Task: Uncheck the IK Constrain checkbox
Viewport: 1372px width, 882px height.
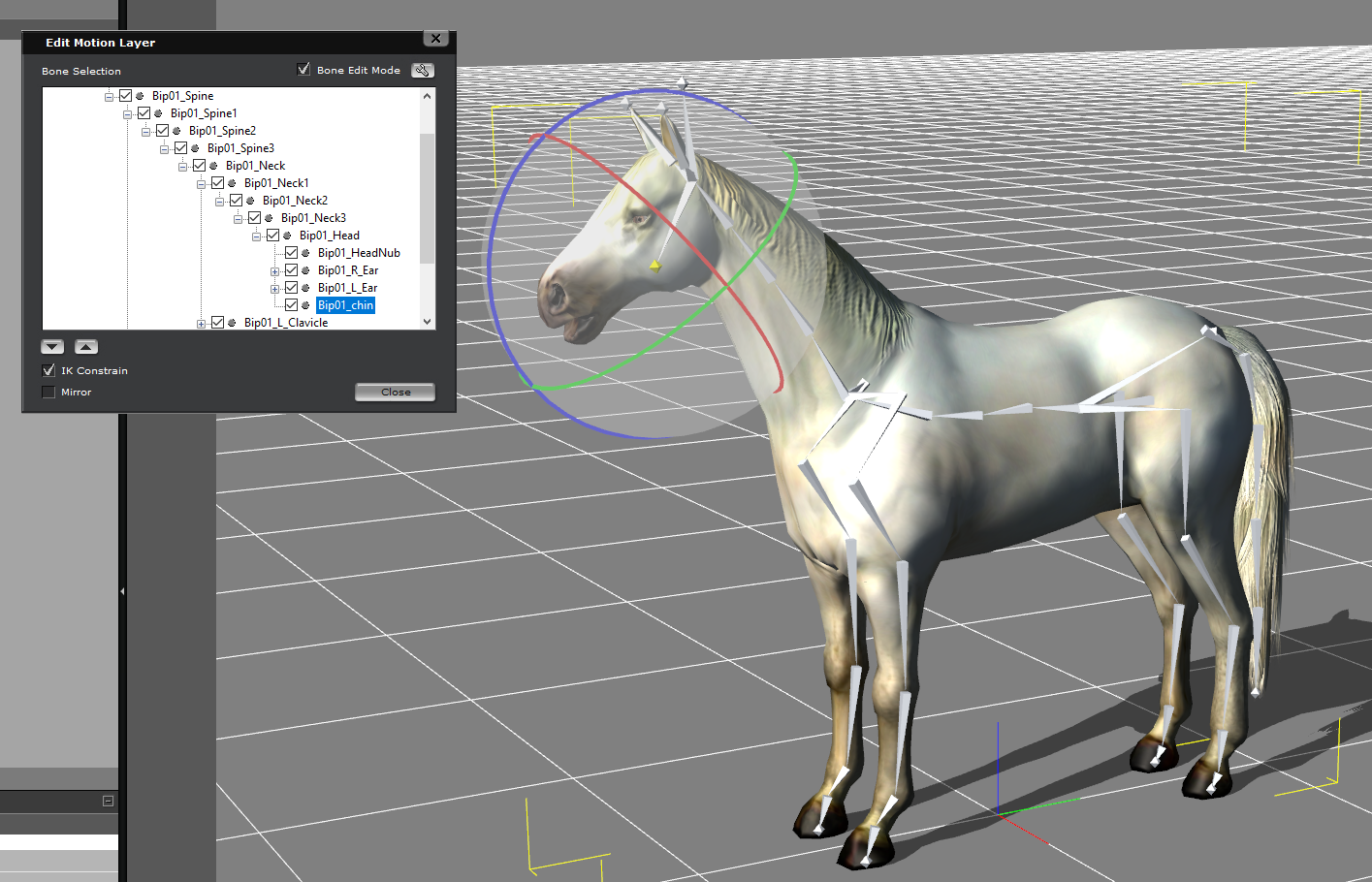Action: tap(48, 370)
